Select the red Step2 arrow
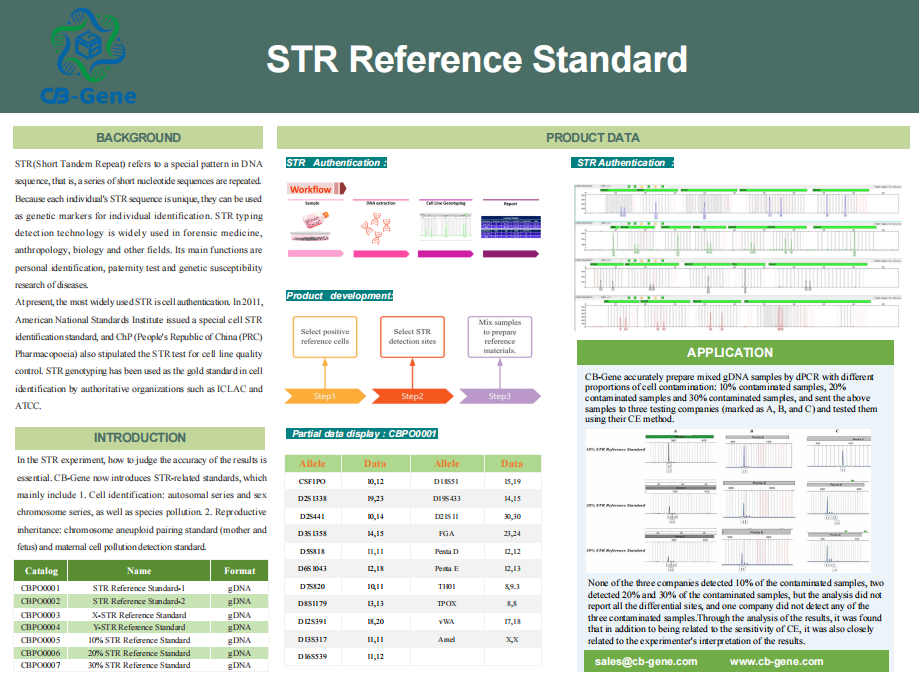919x690 pixels. coord(413,396)
